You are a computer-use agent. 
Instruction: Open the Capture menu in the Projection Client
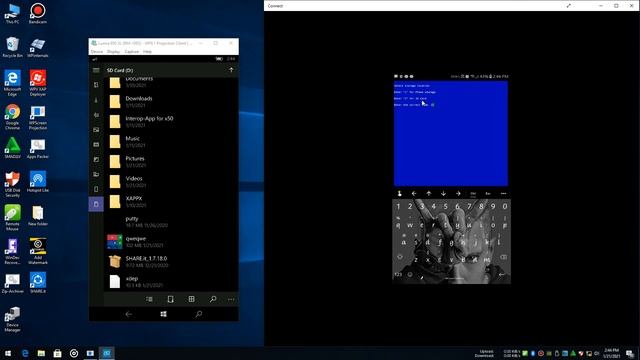tap(131, 52)
